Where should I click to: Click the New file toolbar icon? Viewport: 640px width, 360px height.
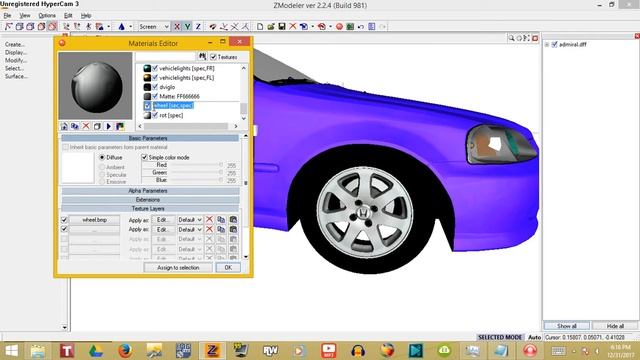pyautogui.click(x=260, y=27)
